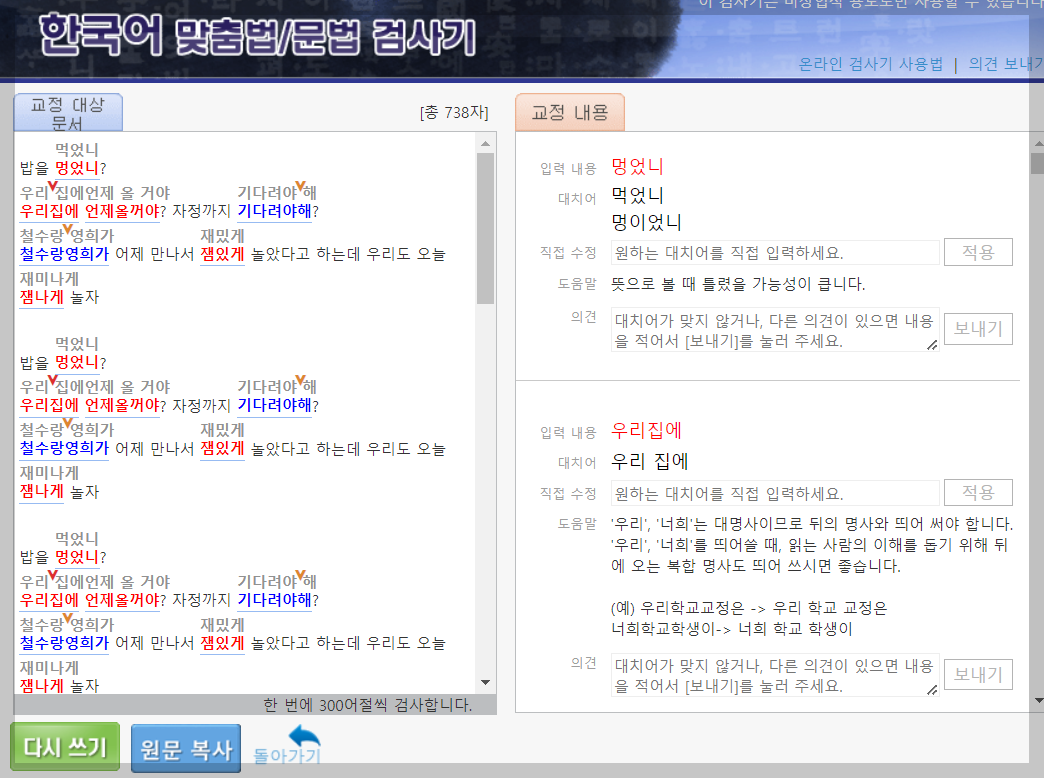Click the 적용 button next to 멍었니 correction
The image size is (1044, 778).
tap(978, 251)
